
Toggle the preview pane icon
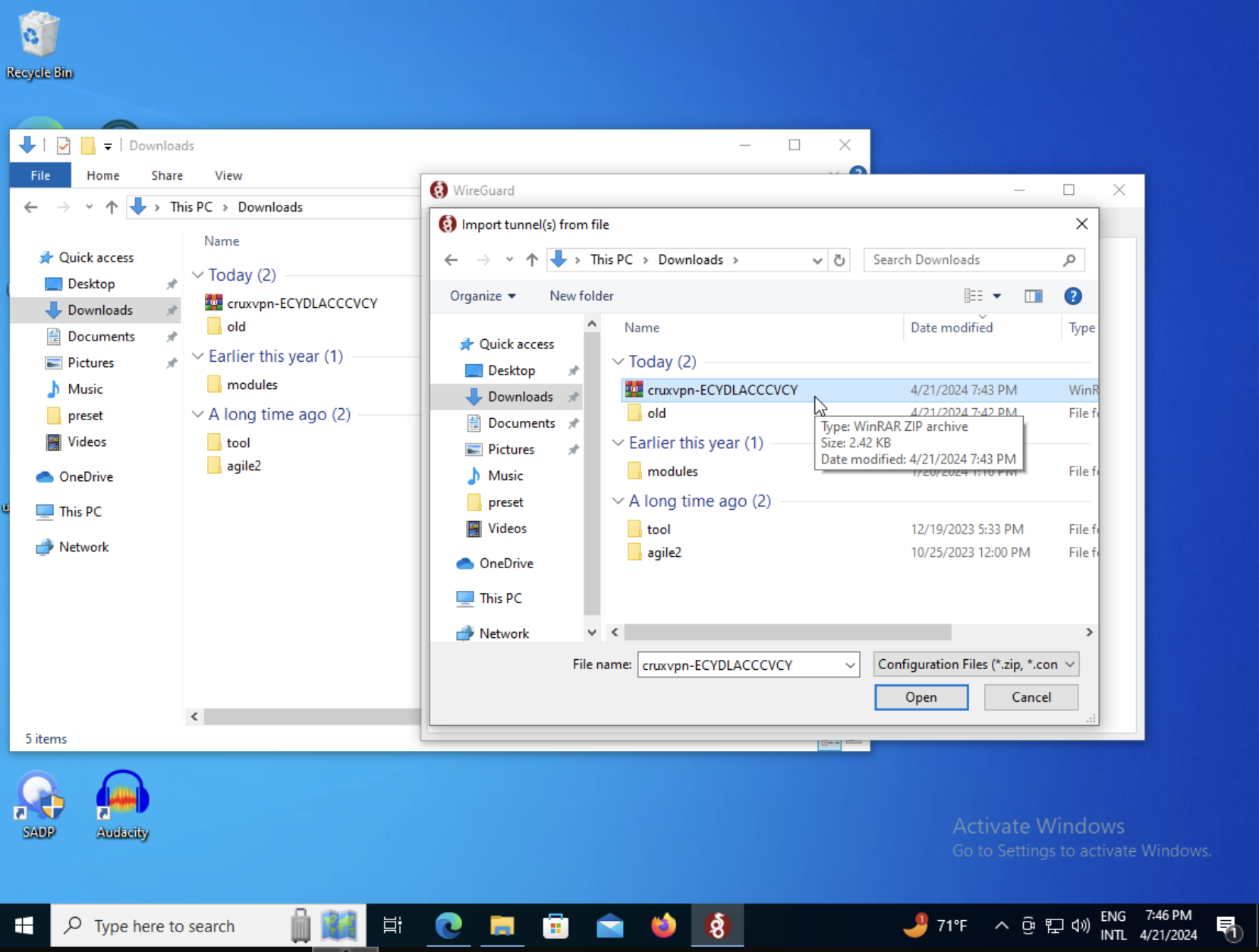[1033, 297]
